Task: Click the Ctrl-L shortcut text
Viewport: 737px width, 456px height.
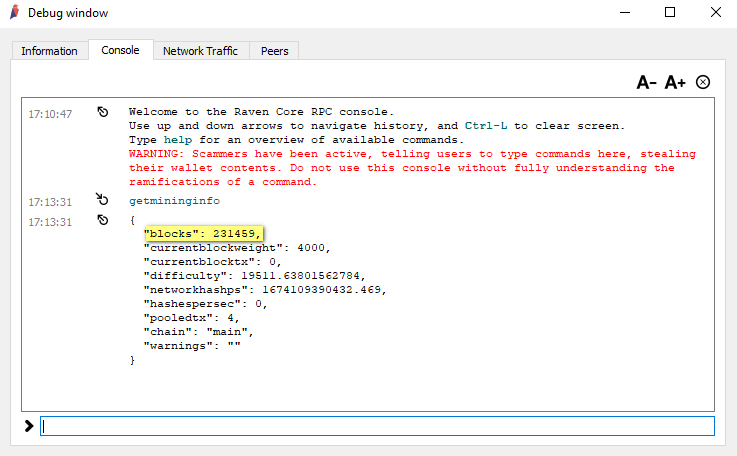Action: tap(487, 126)
